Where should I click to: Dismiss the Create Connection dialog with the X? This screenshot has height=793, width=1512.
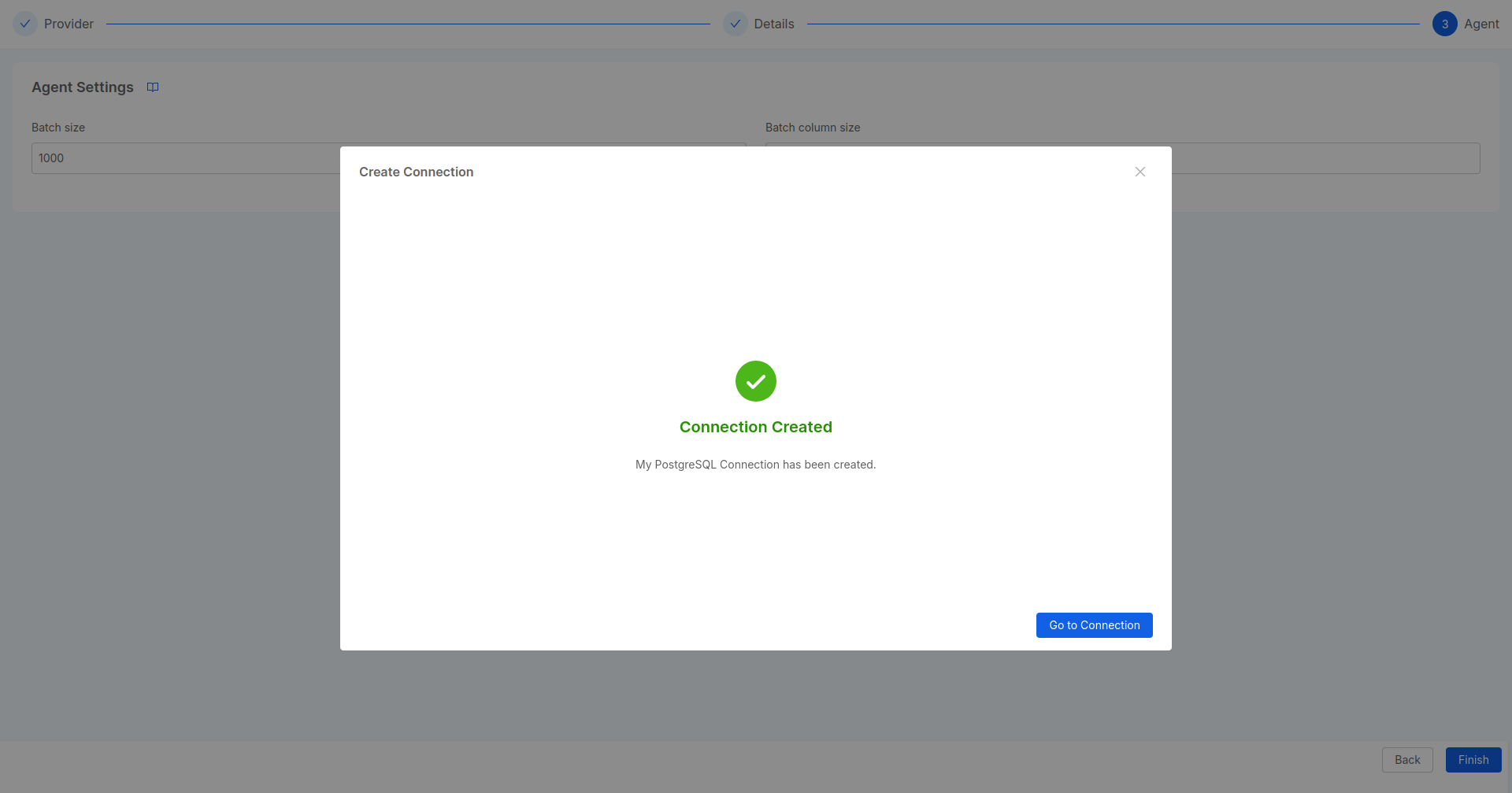(x=1140, y=171)
